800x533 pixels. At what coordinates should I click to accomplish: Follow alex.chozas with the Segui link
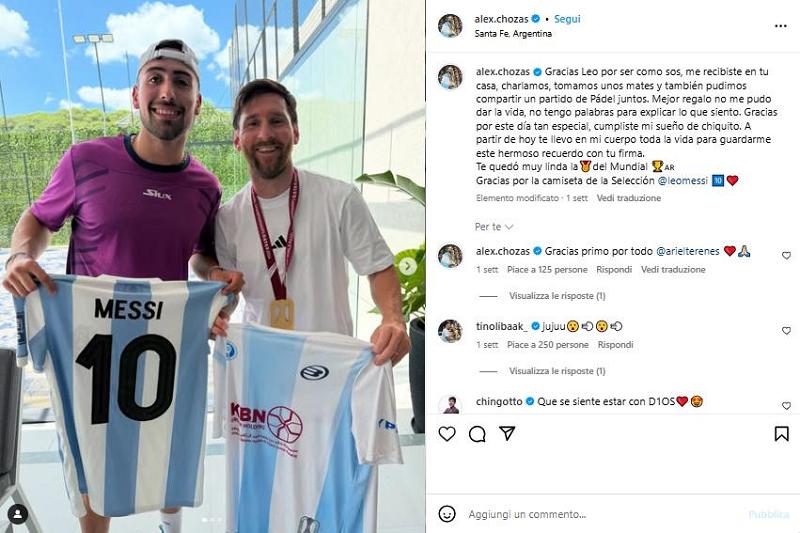(567, 19)
